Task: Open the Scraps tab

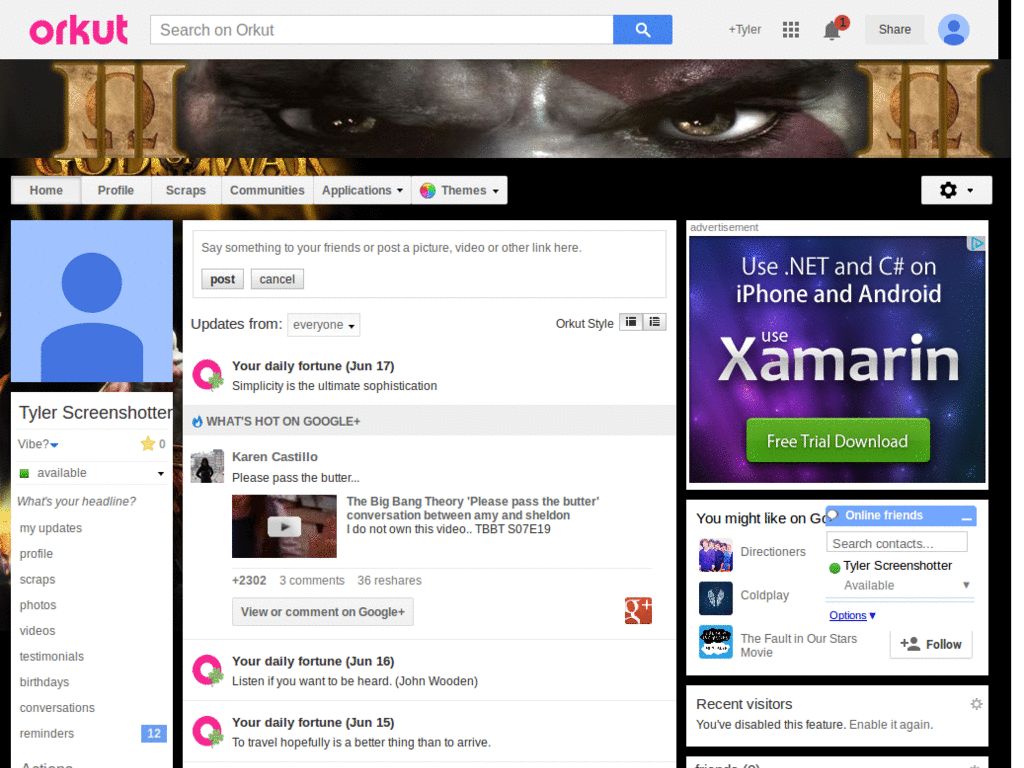Action: (185, 191)
